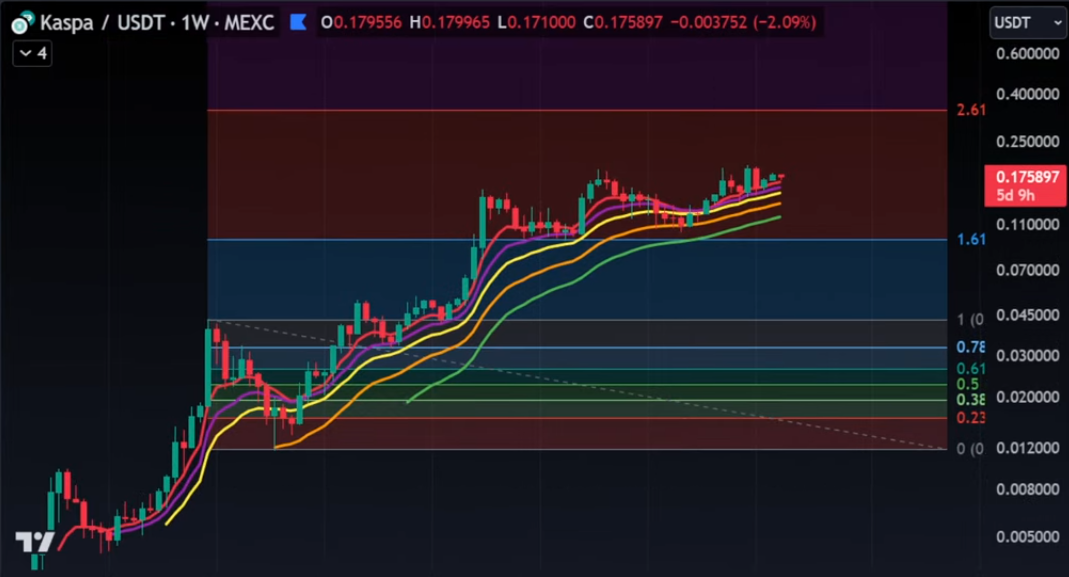
Task: Click the open value O0.179556
Action: 361,23
